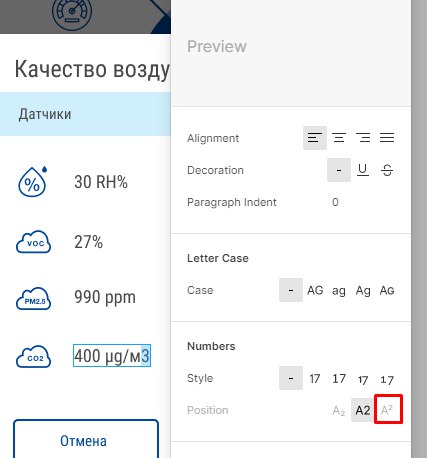Set number position to subscript
The width and height of the screenshot is (427, 458).
point(339,410)
